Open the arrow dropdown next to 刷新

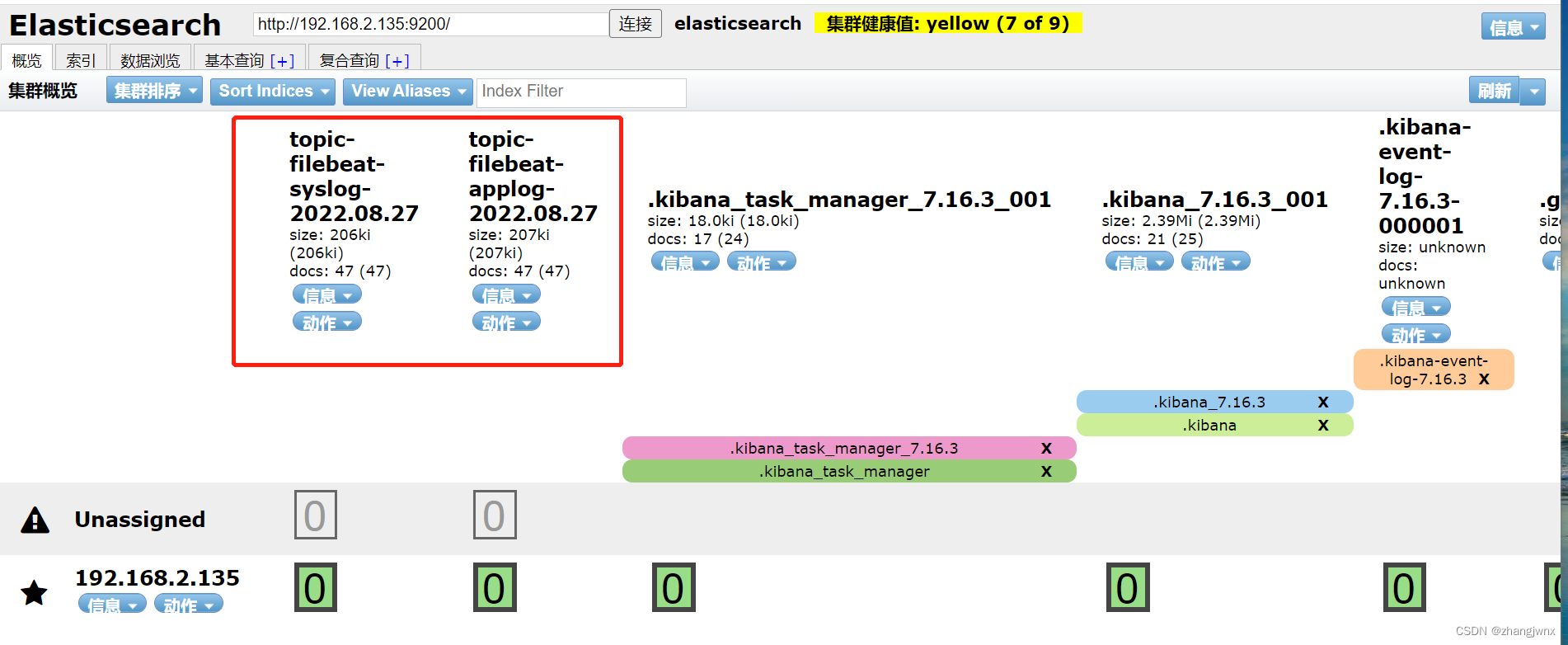1533,91
